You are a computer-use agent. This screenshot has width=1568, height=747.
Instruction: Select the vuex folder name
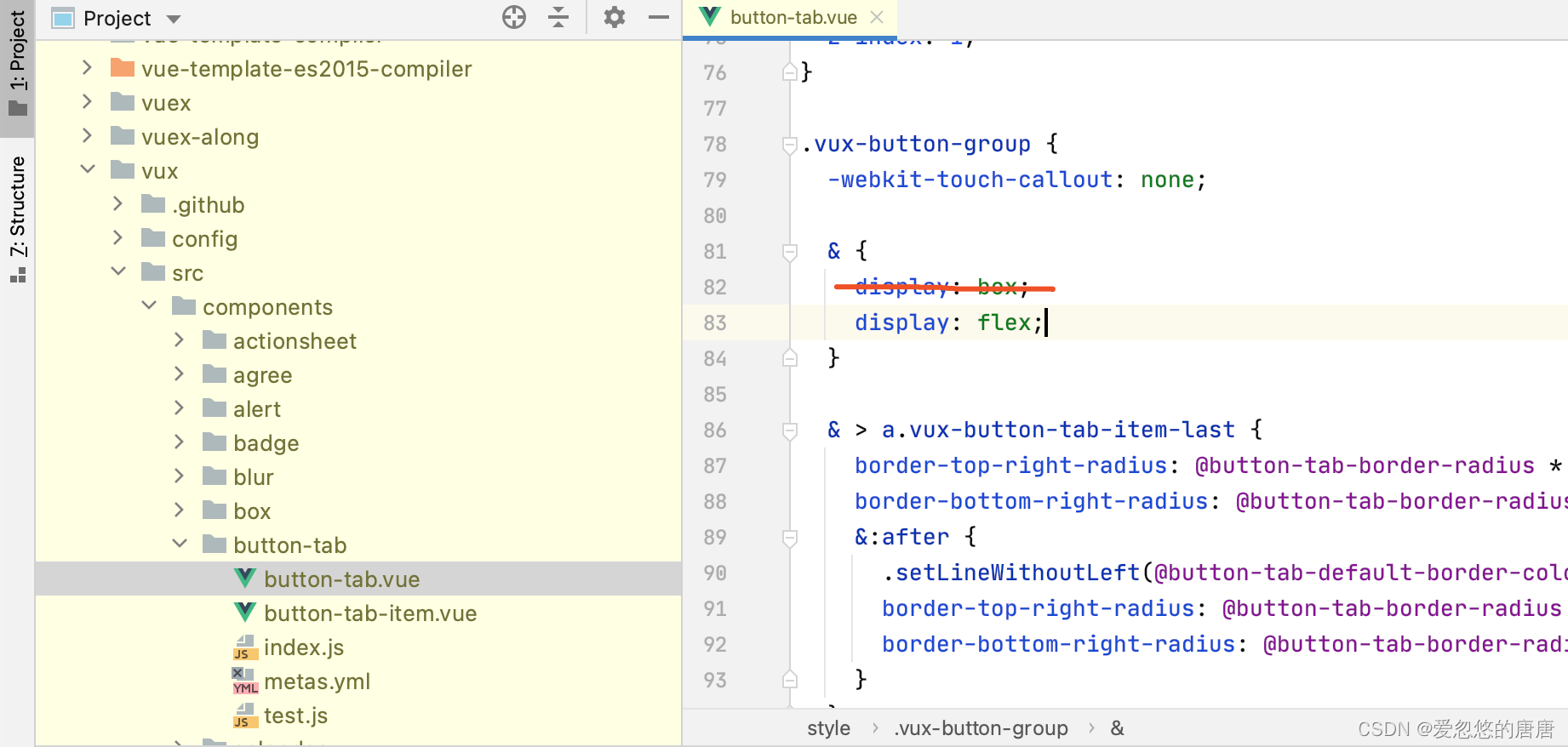(166, 103)
